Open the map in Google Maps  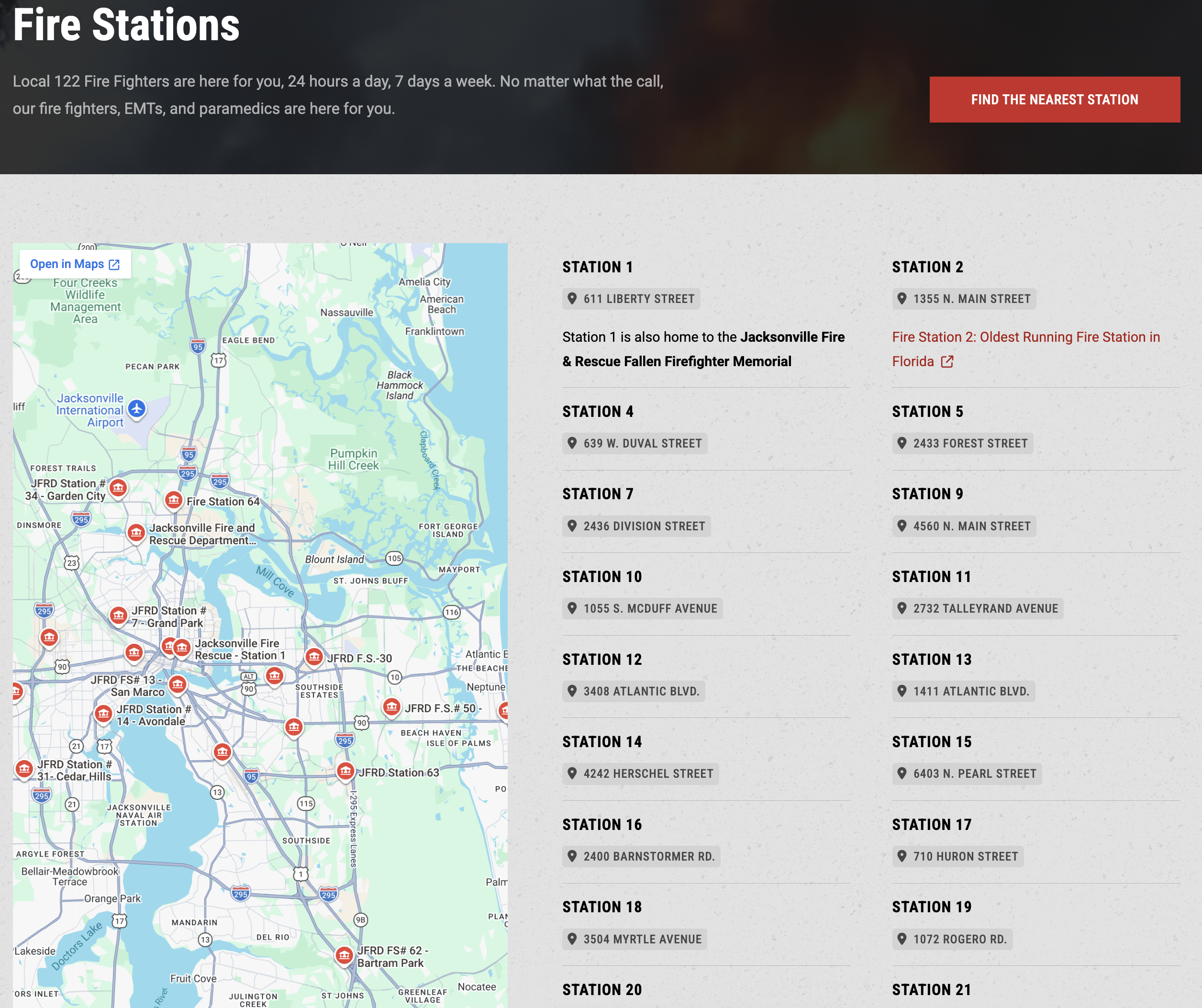click(x=75, y=264)
